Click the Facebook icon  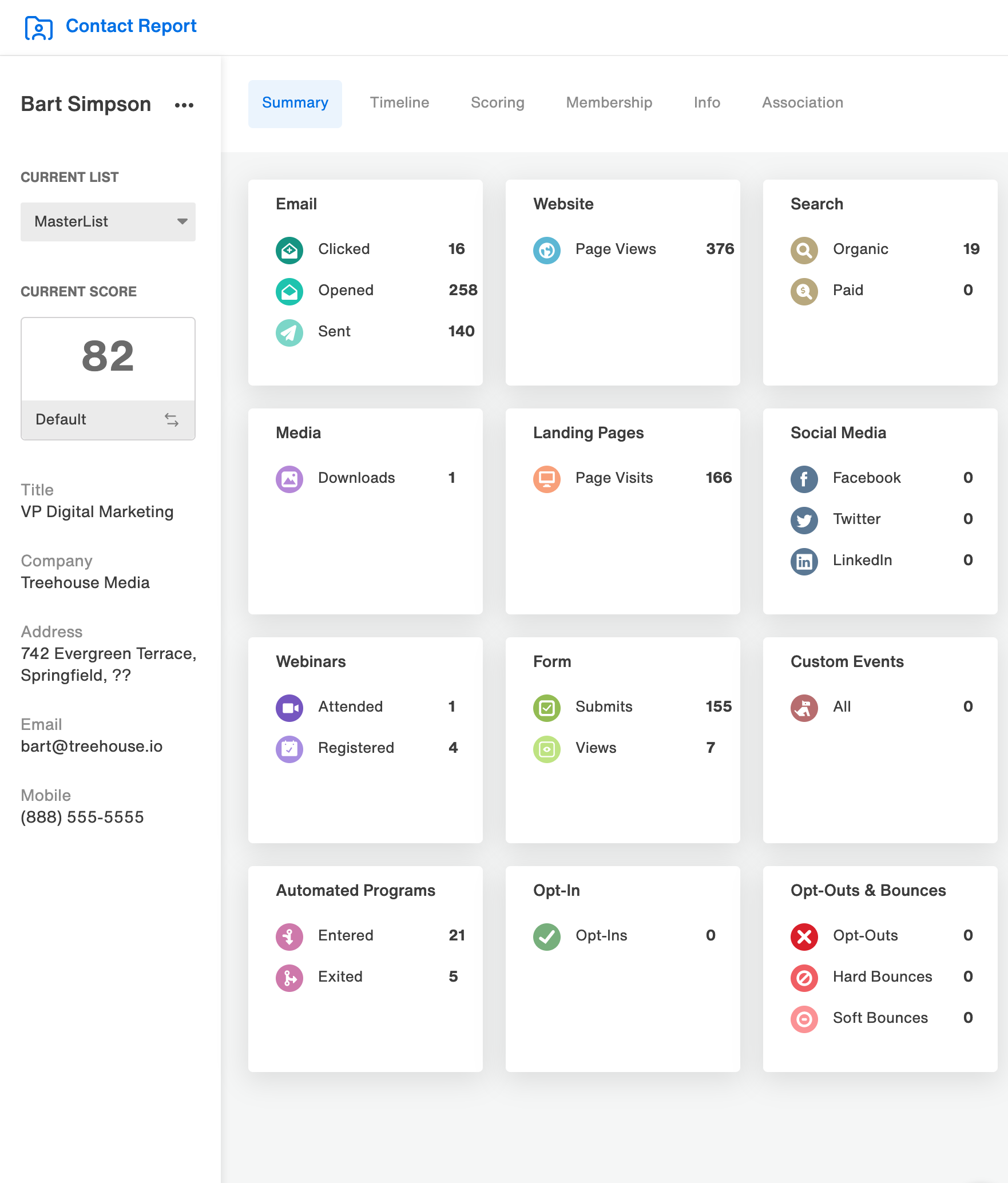coord(804,479)
